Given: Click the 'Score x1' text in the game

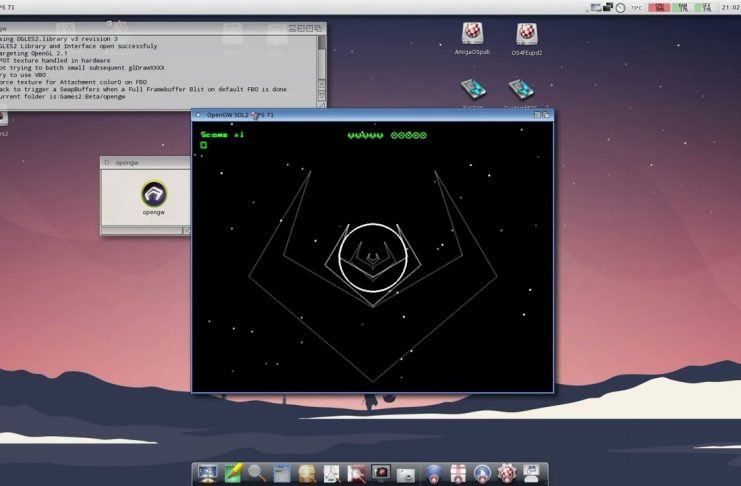Looking at the screenshot, I should pos(222,135).
